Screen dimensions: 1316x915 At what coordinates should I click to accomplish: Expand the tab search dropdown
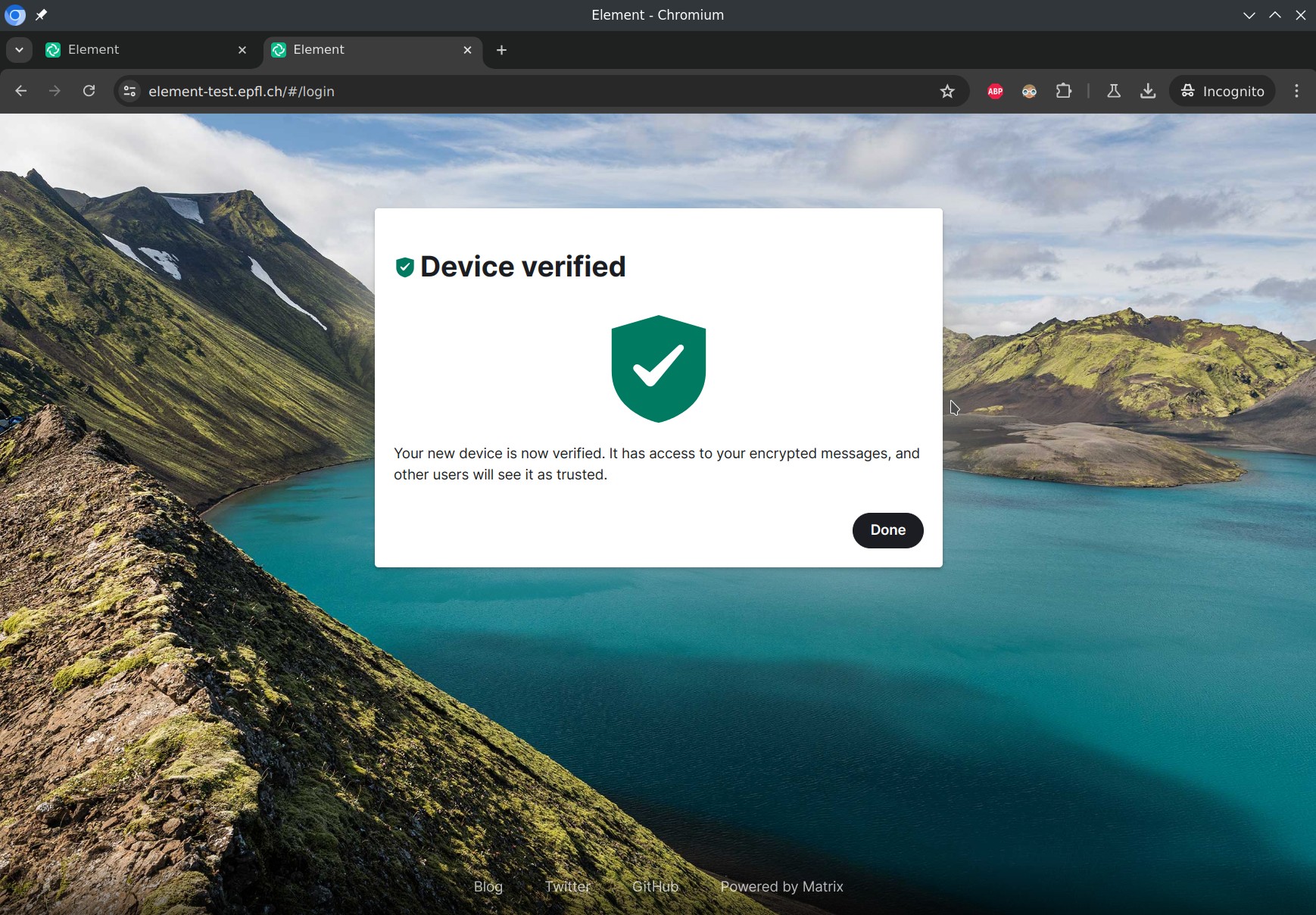tap(19, 50)
